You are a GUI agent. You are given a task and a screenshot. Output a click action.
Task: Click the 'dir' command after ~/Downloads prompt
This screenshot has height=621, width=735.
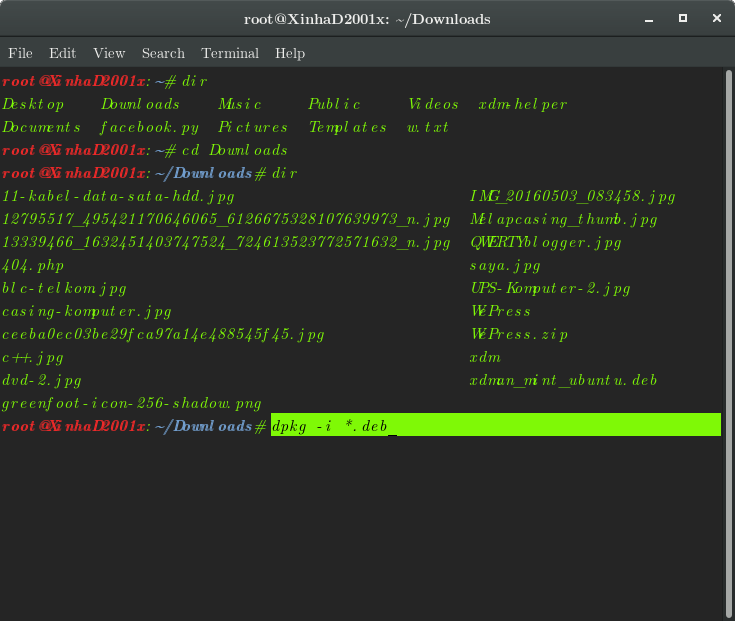click(x=285, y=173)
